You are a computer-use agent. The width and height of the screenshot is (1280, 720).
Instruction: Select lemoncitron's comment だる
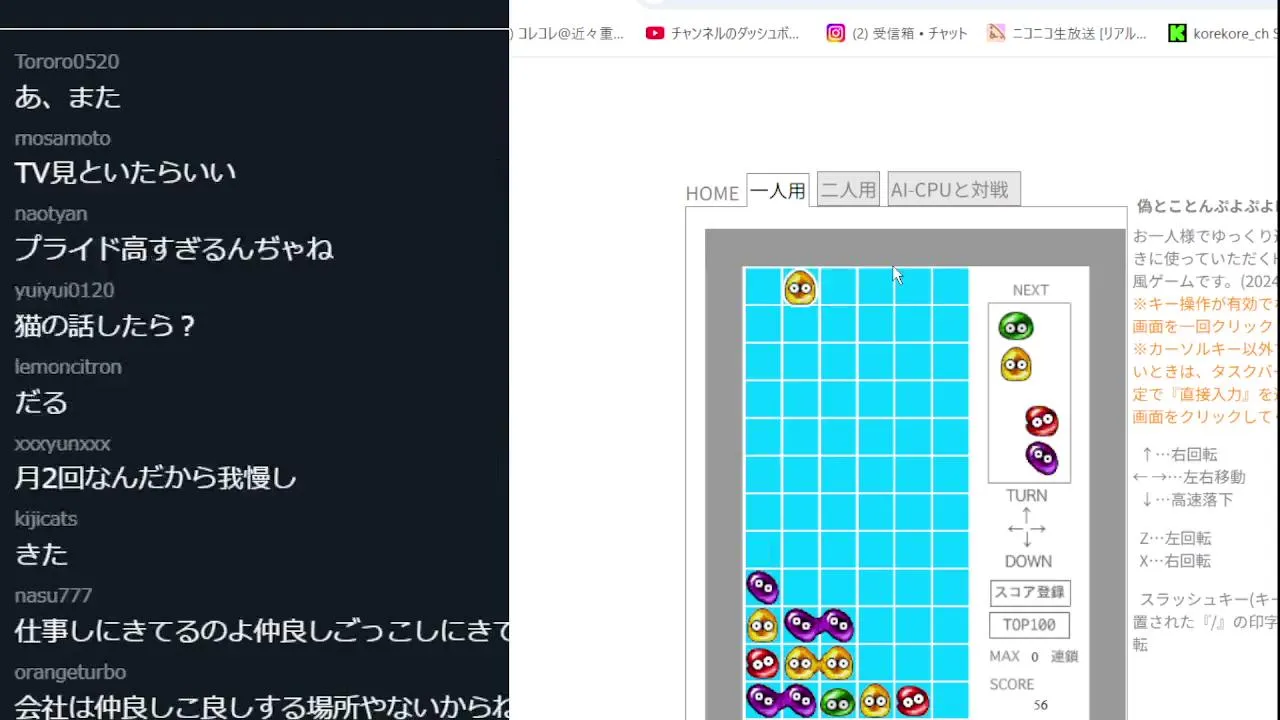[41, 402]
